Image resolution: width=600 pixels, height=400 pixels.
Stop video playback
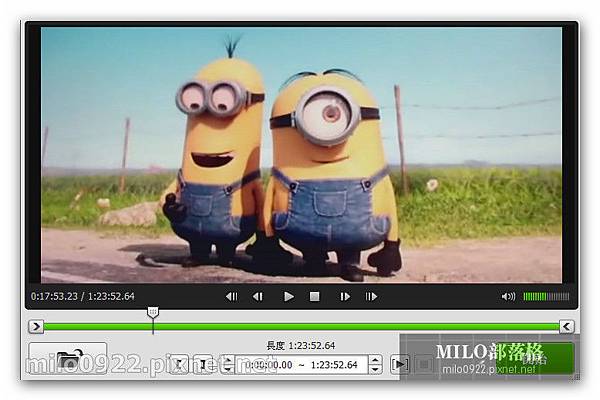315,297
